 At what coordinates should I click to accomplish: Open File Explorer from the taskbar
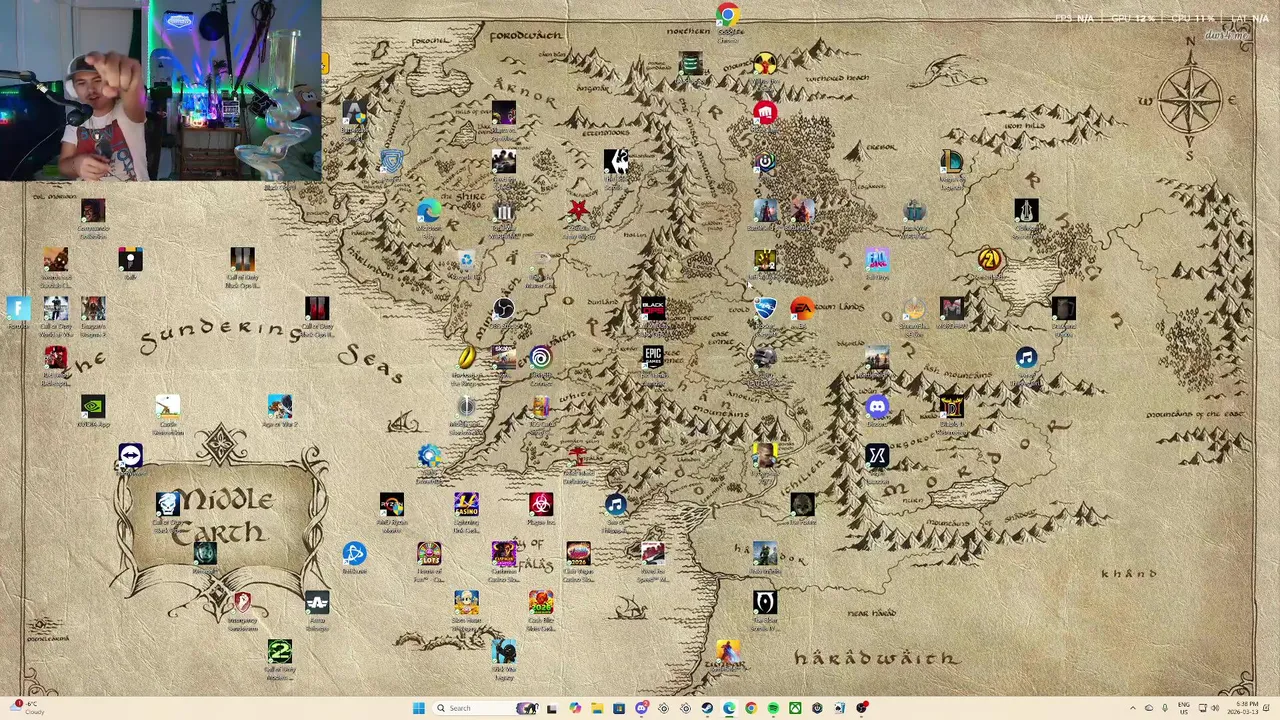(597, 708)
